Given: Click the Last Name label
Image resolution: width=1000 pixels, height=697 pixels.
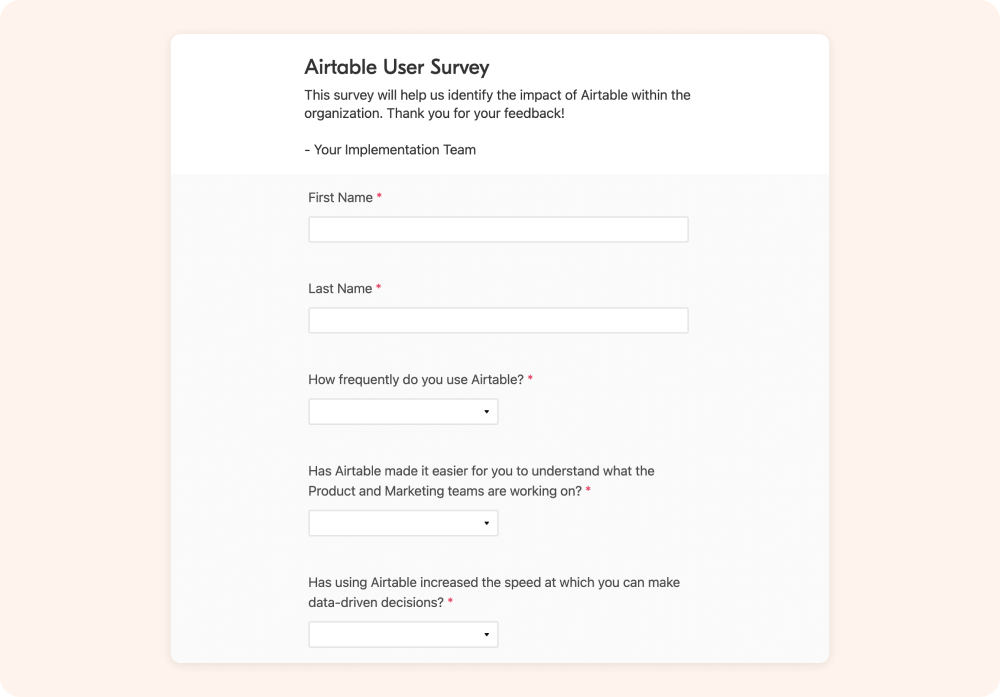Looking at the screenshot, I should click(x=338, y=288).
